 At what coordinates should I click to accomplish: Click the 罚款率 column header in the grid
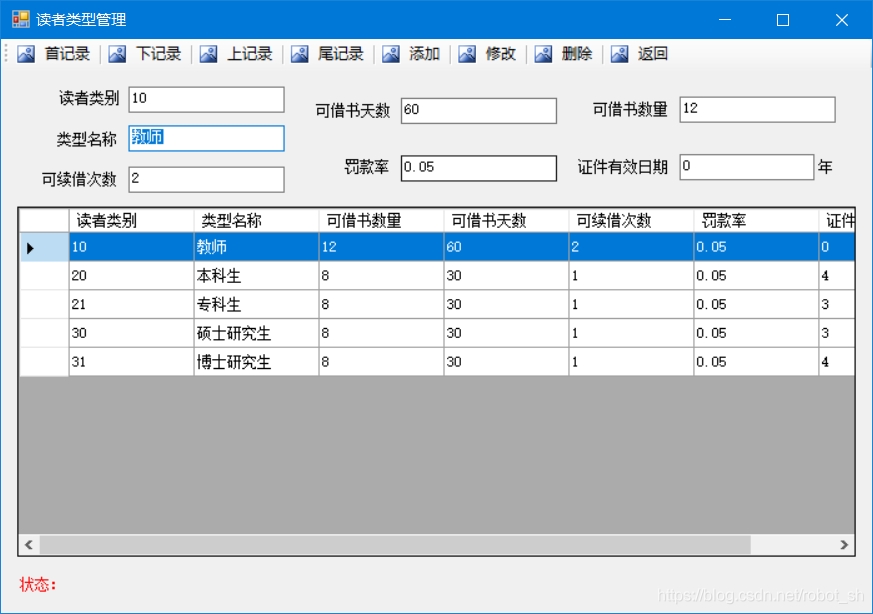pos(757,221)
